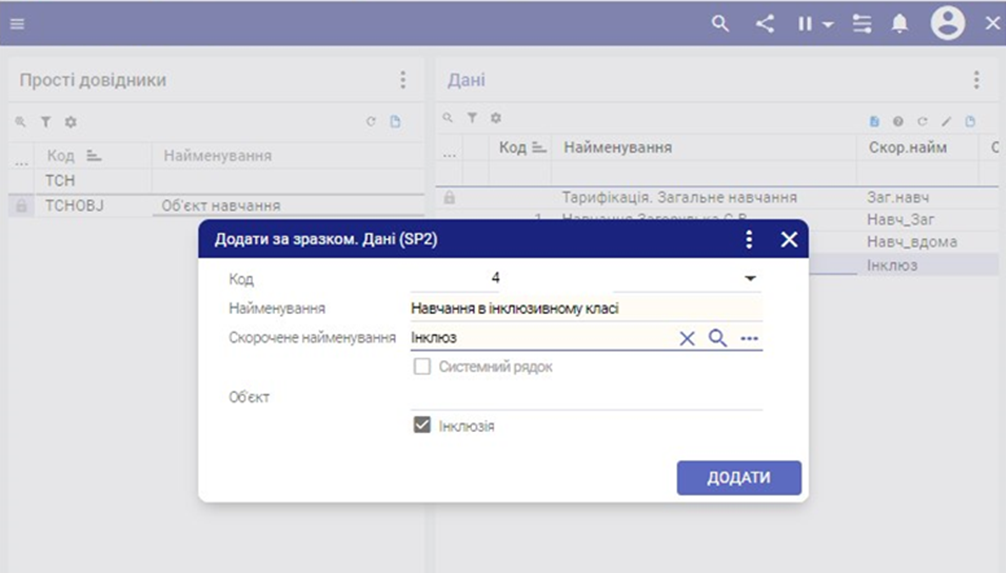Screen dimensions: 1006x573
Task: Click the filter icon in Прості довідники panel
Action: 46,122
